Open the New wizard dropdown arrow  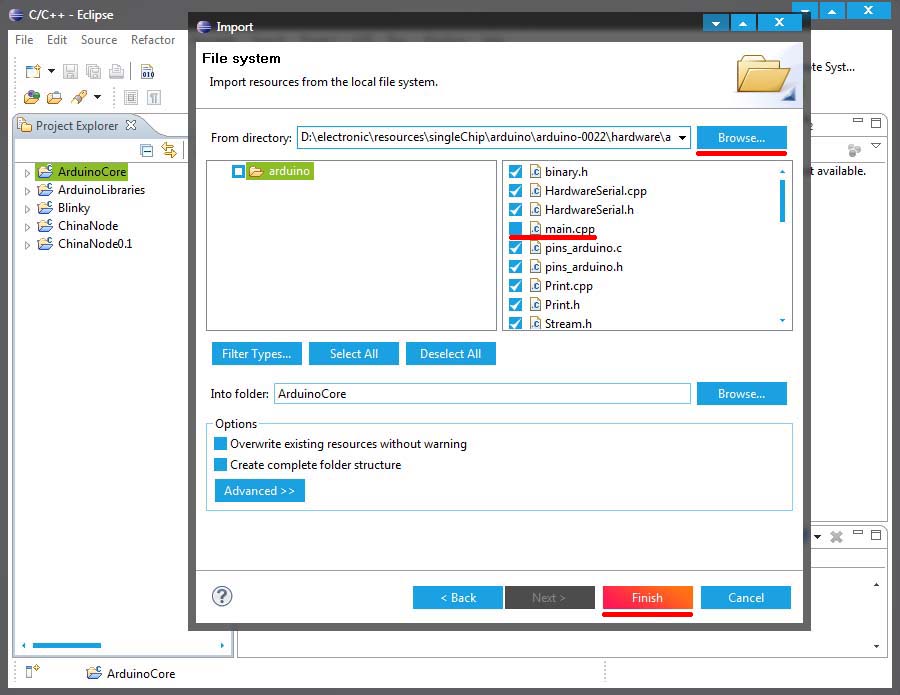pyautogui.click(x=51, y=71)
